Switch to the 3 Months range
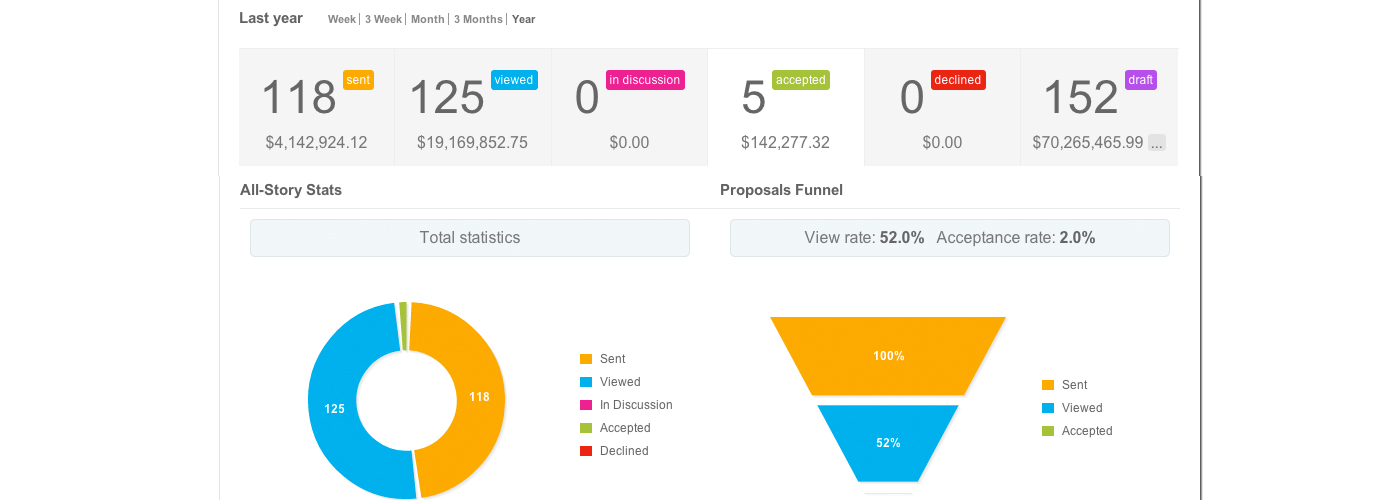 click(478, 19)
